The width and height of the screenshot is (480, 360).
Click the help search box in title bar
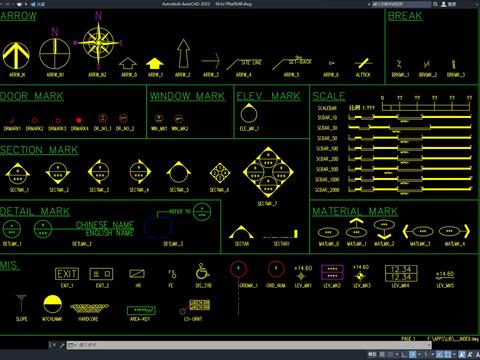[401, 4]
